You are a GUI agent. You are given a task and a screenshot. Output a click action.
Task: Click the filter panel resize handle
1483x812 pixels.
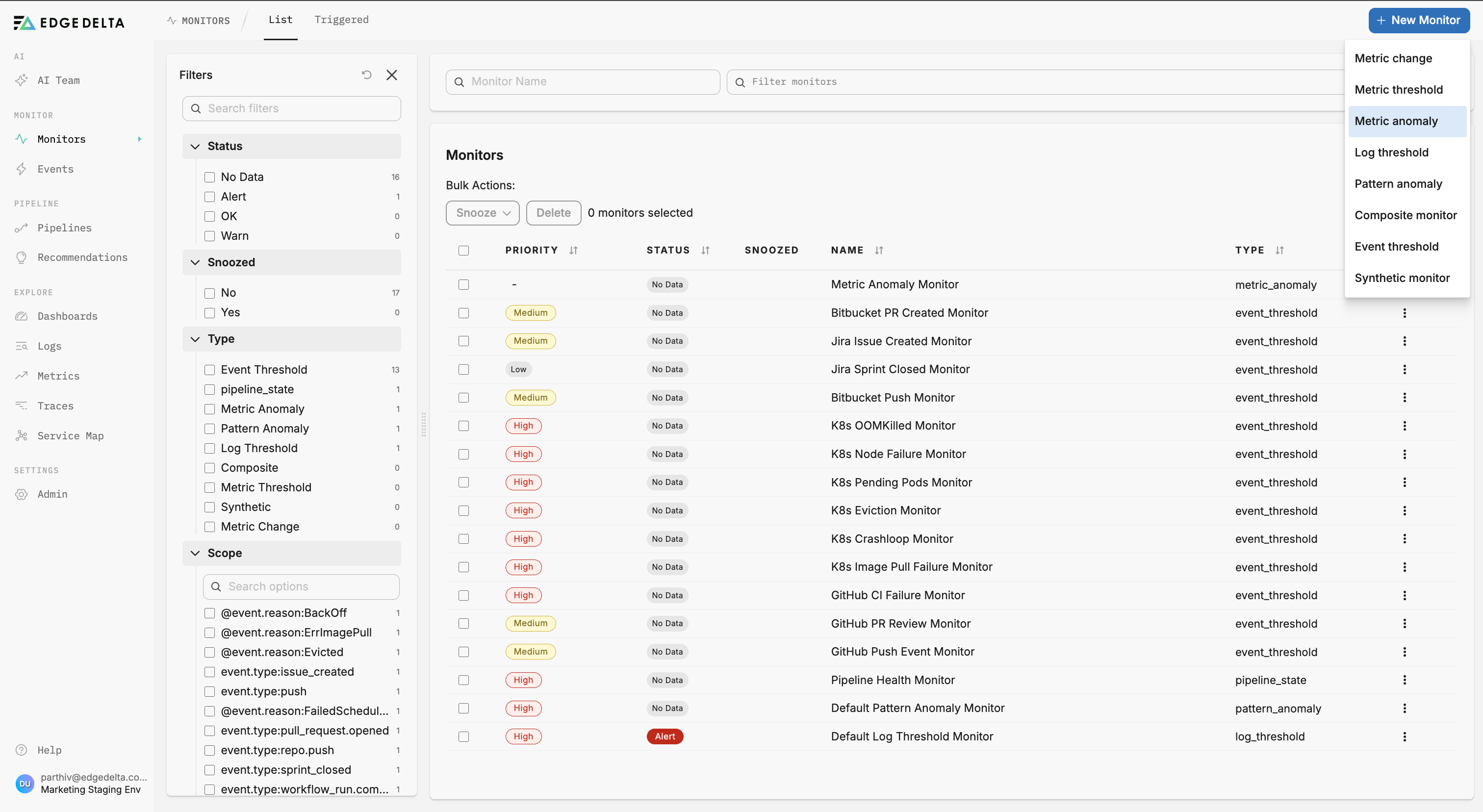tap(424, 425)
